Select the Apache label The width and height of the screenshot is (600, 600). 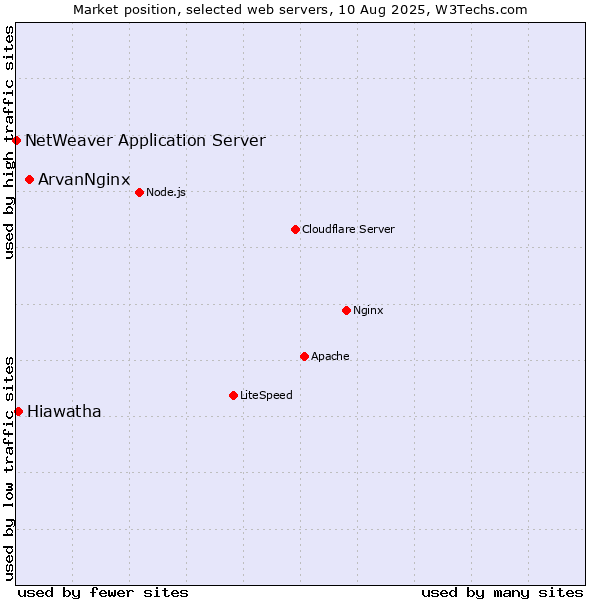pos(330,357)
